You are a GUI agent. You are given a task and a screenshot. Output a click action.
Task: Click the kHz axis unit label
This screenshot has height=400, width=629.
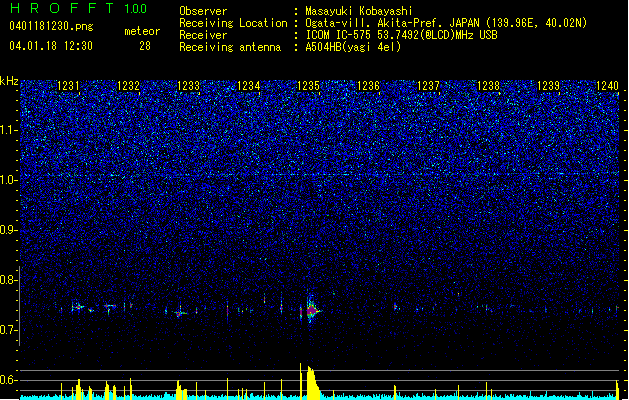tap(9, 81)
